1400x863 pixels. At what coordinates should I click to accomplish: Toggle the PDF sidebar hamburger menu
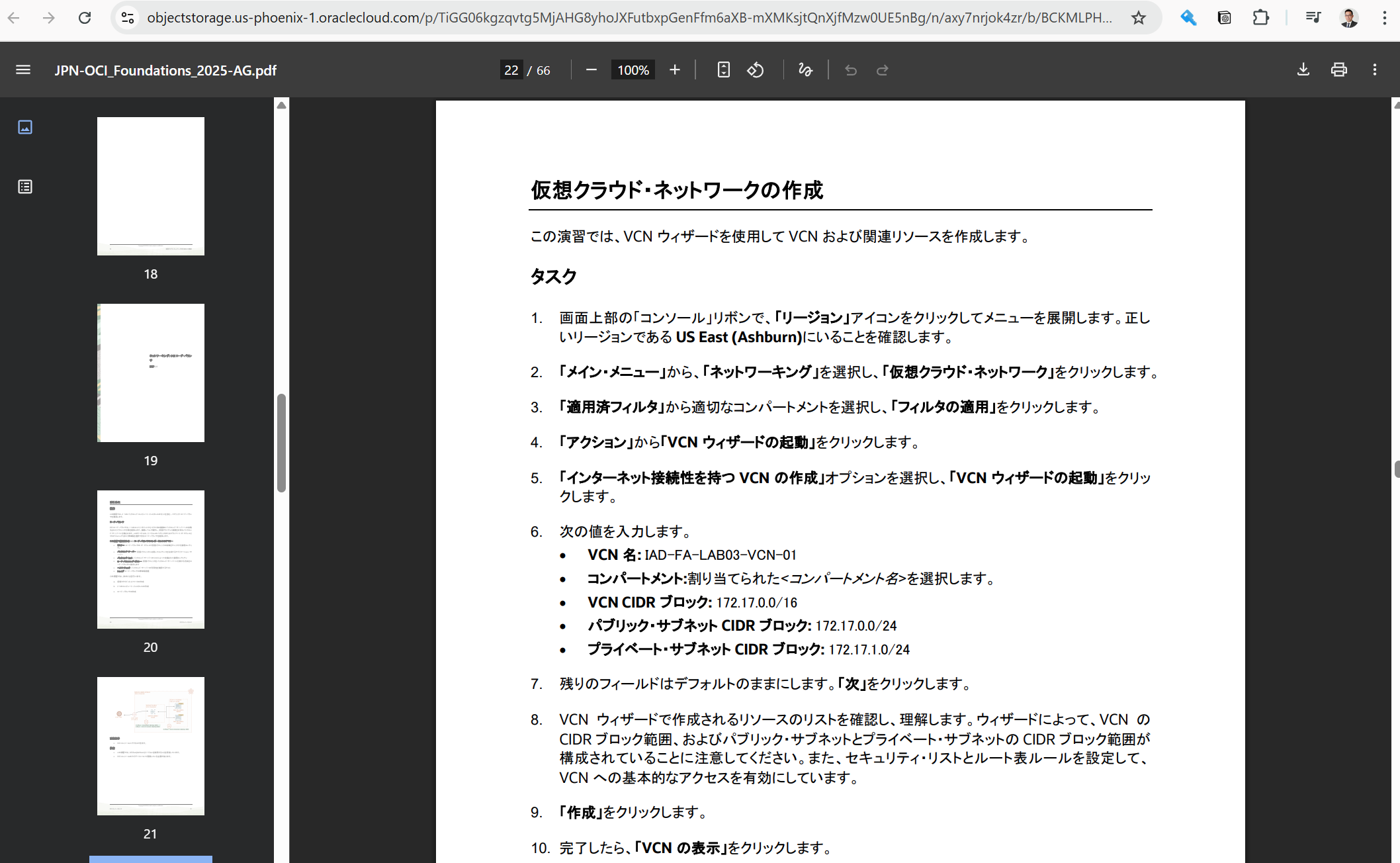(23, 70)
